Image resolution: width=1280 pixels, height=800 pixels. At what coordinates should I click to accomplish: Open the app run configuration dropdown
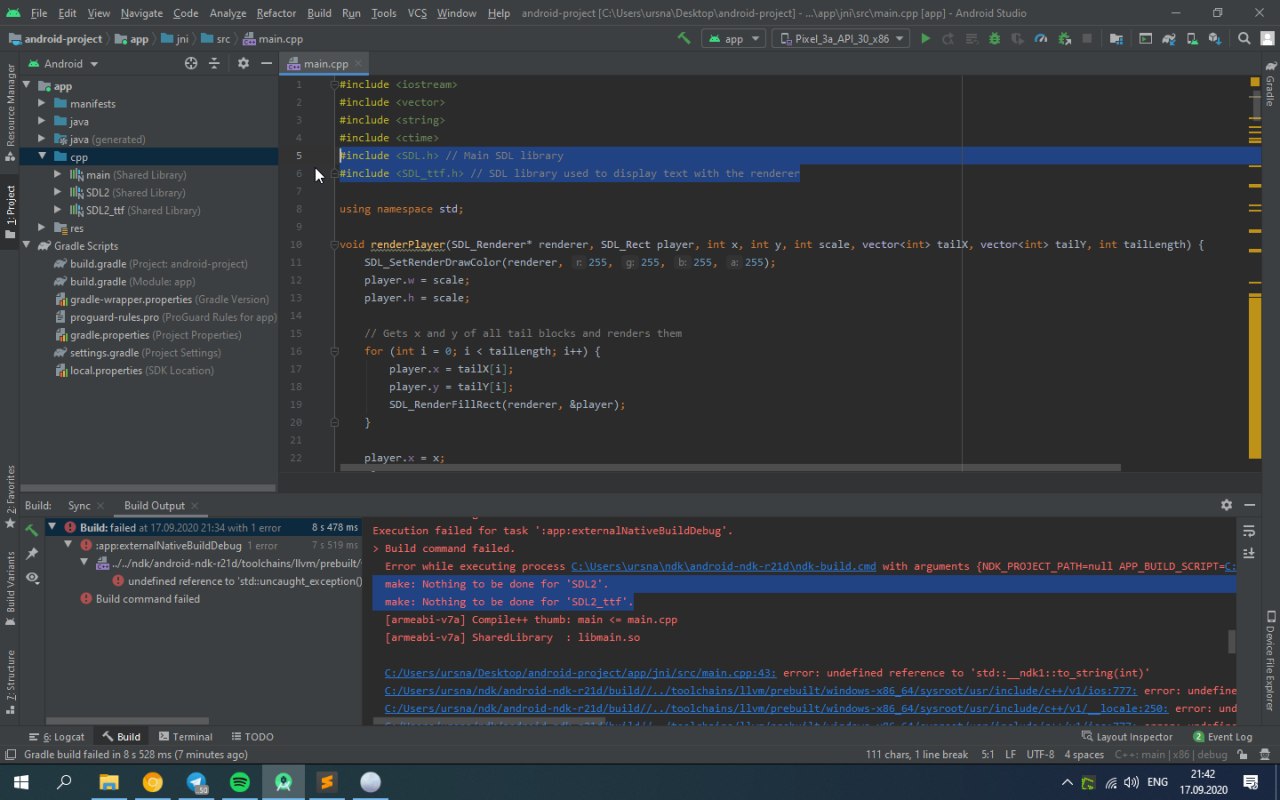pos(733,38)
